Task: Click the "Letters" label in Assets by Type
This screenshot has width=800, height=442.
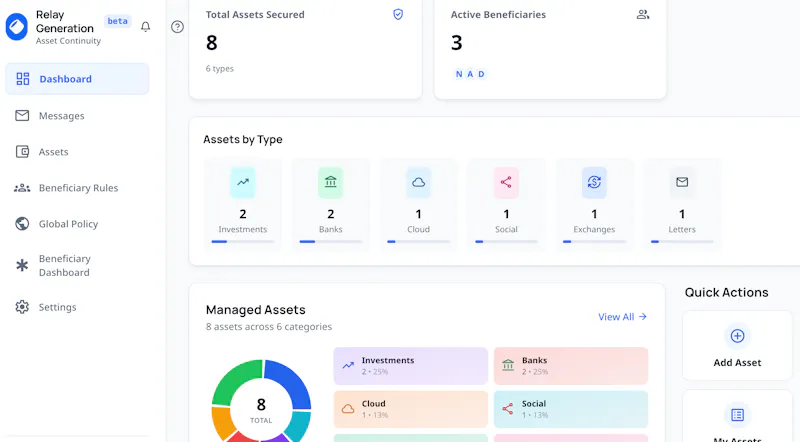Action: click(x=682, y=229)
